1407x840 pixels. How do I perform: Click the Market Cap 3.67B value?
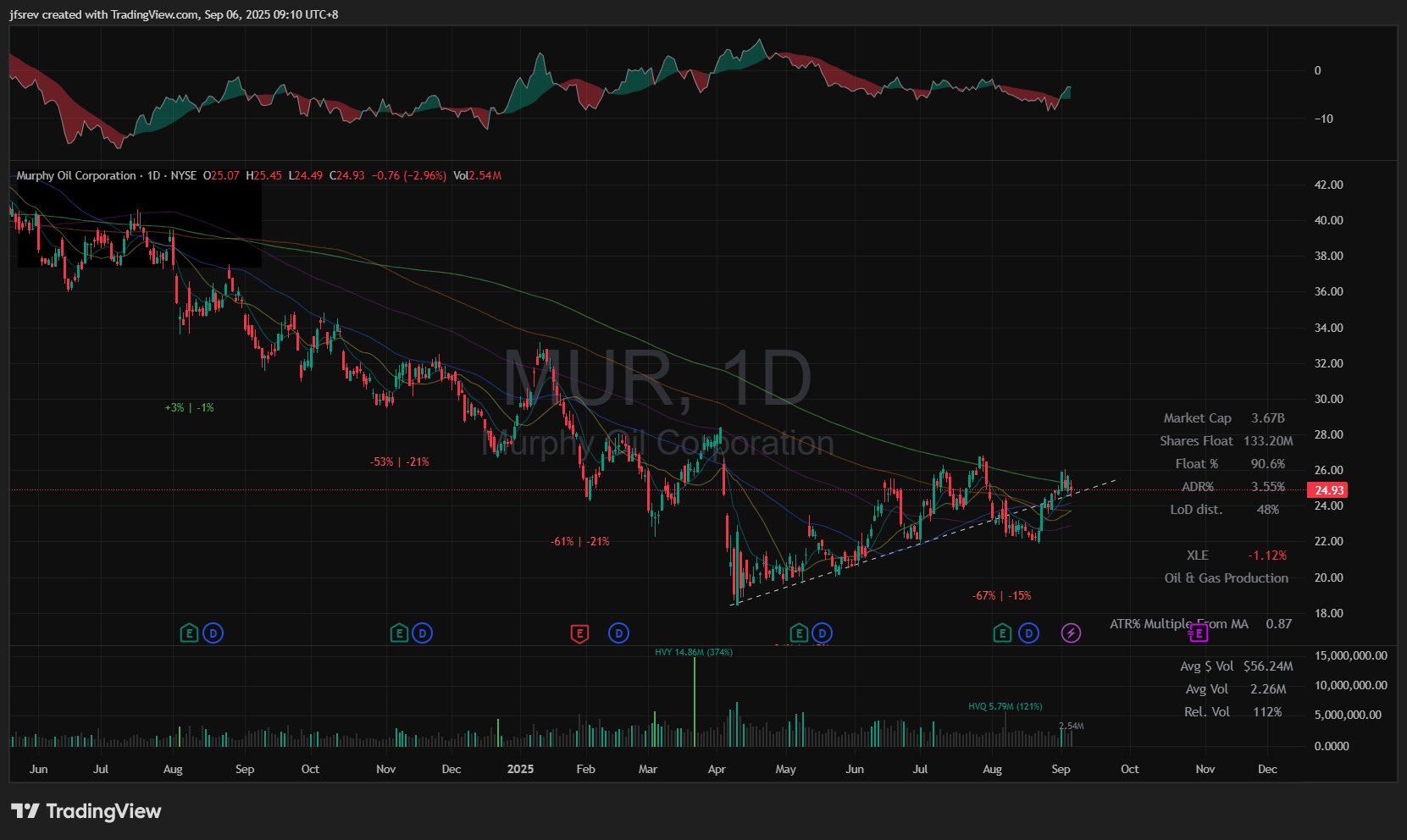[x=1268, y=418]
